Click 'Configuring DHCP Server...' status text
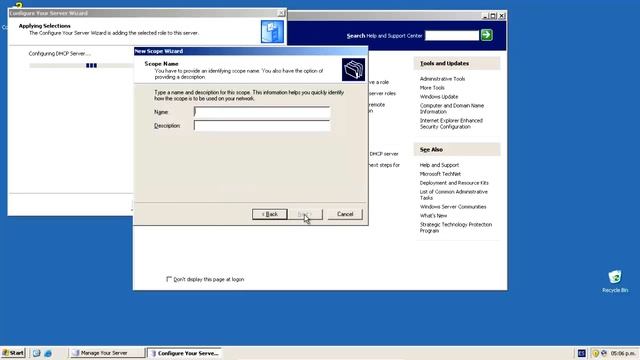The width and height of the screenshot is (640, 360). tap(60, 53)
